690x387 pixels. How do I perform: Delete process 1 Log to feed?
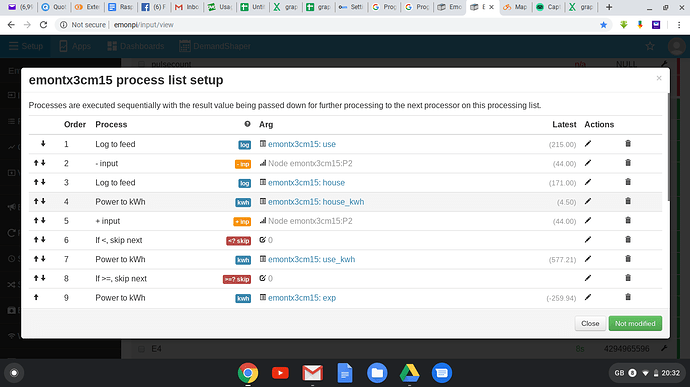(628, 144)
